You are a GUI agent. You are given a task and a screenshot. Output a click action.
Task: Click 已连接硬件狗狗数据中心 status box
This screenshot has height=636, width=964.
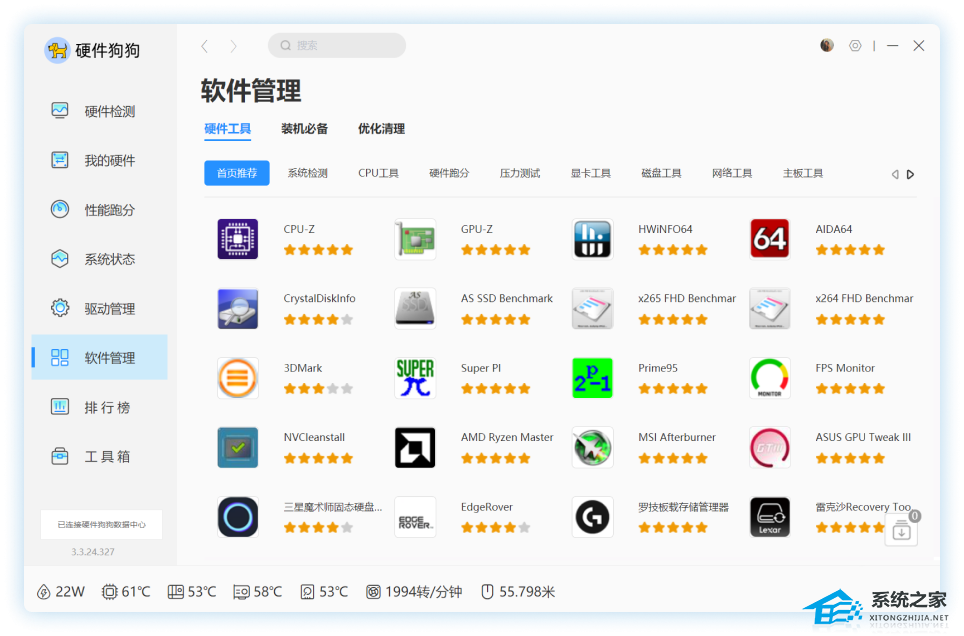click(x=101, y=525)
